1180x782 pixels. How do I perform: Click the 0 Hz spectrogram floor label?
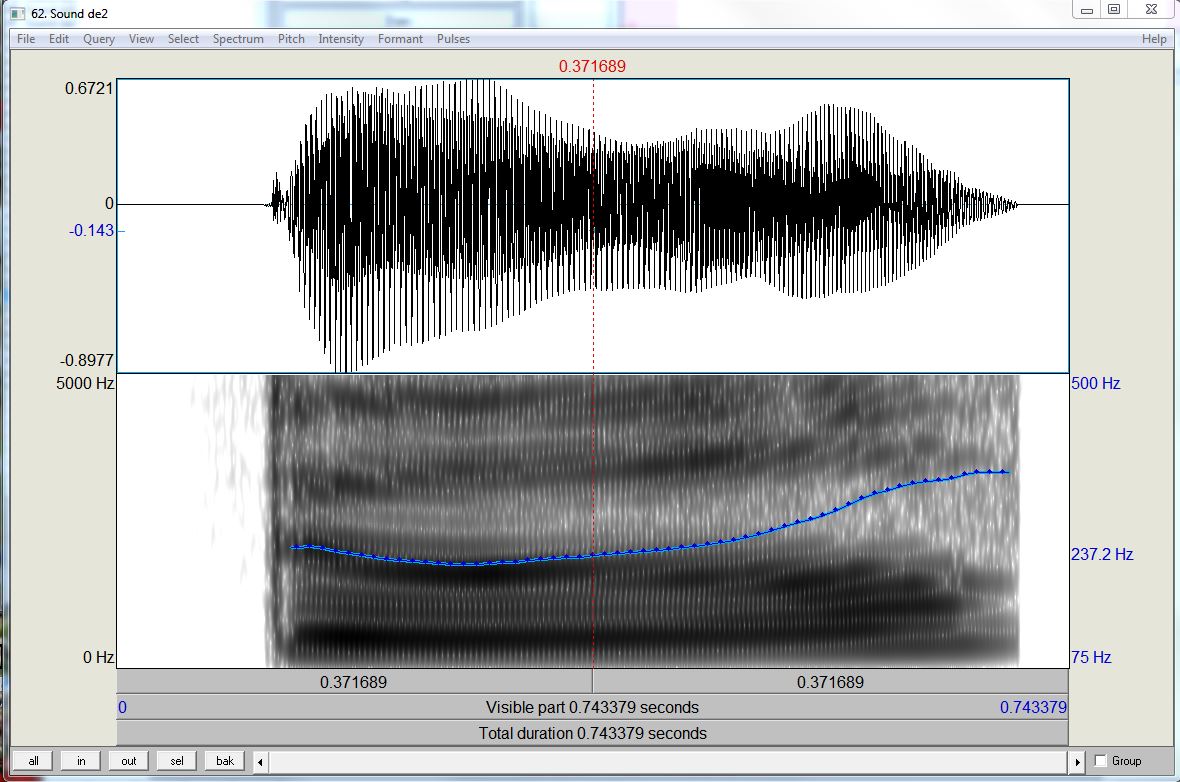(x=99, y=657)
